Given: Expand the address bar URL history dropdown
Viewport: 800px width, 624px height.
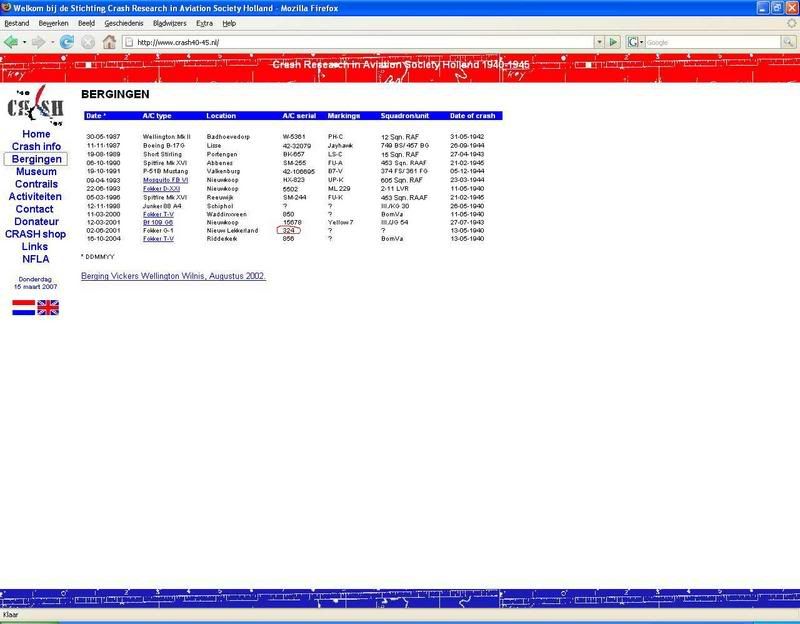Looking at the screenshot, I should tap(599, 42).
